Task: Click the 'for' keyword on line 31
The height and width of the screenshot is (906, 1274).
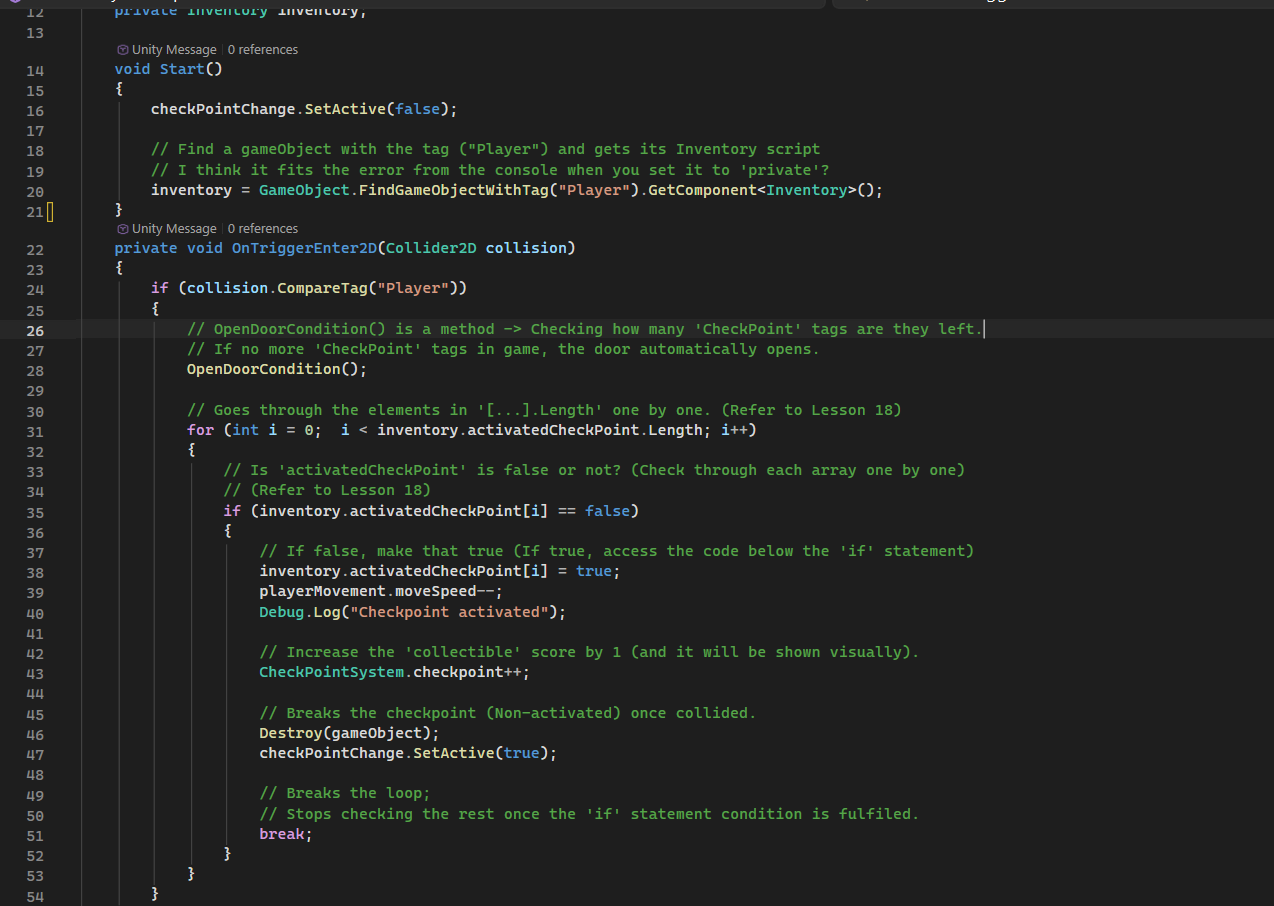Action: (200, 430)
